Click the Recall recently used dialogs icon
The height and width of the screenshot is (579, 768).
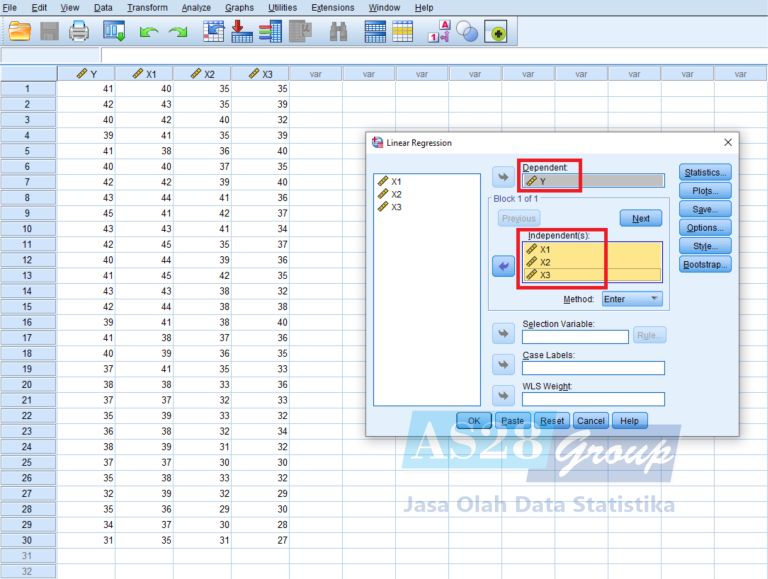coord(114,32)
